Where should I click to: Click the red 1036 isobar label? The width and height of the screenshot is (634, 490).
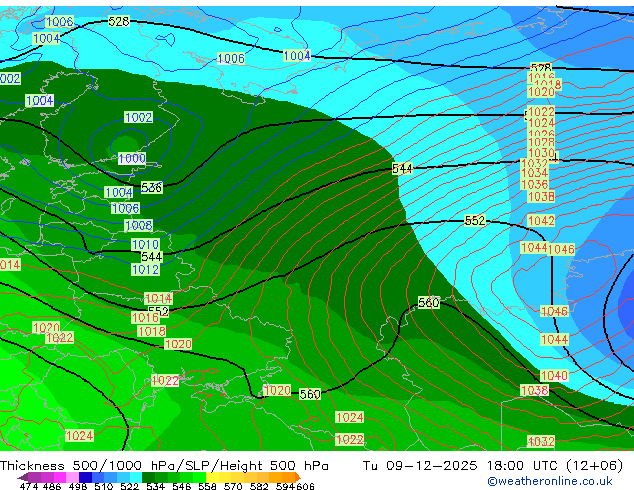(535, 184)
